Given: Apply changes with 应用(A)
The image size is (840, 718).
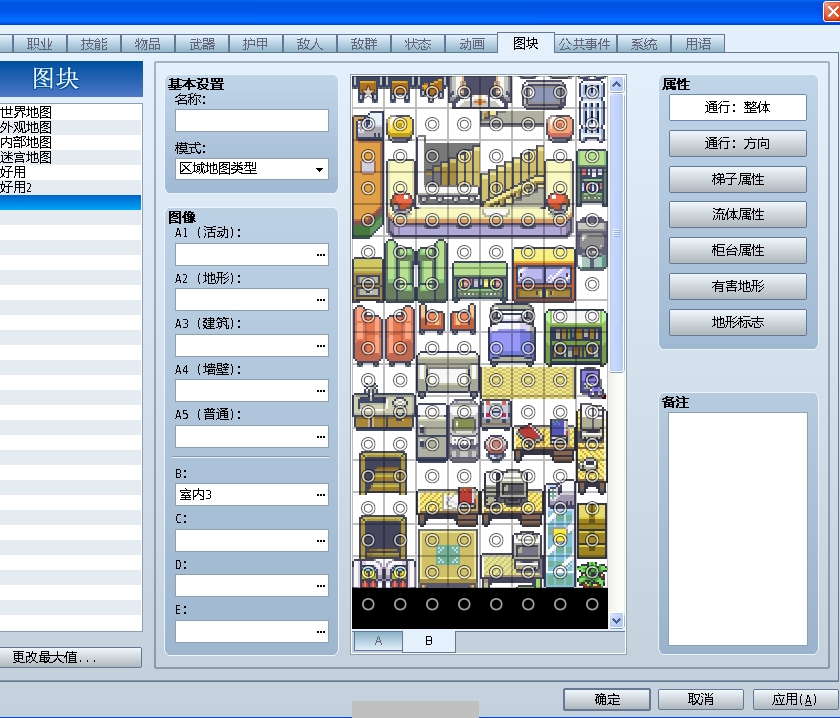Looking at the screenshot, I should pos(794,699).
